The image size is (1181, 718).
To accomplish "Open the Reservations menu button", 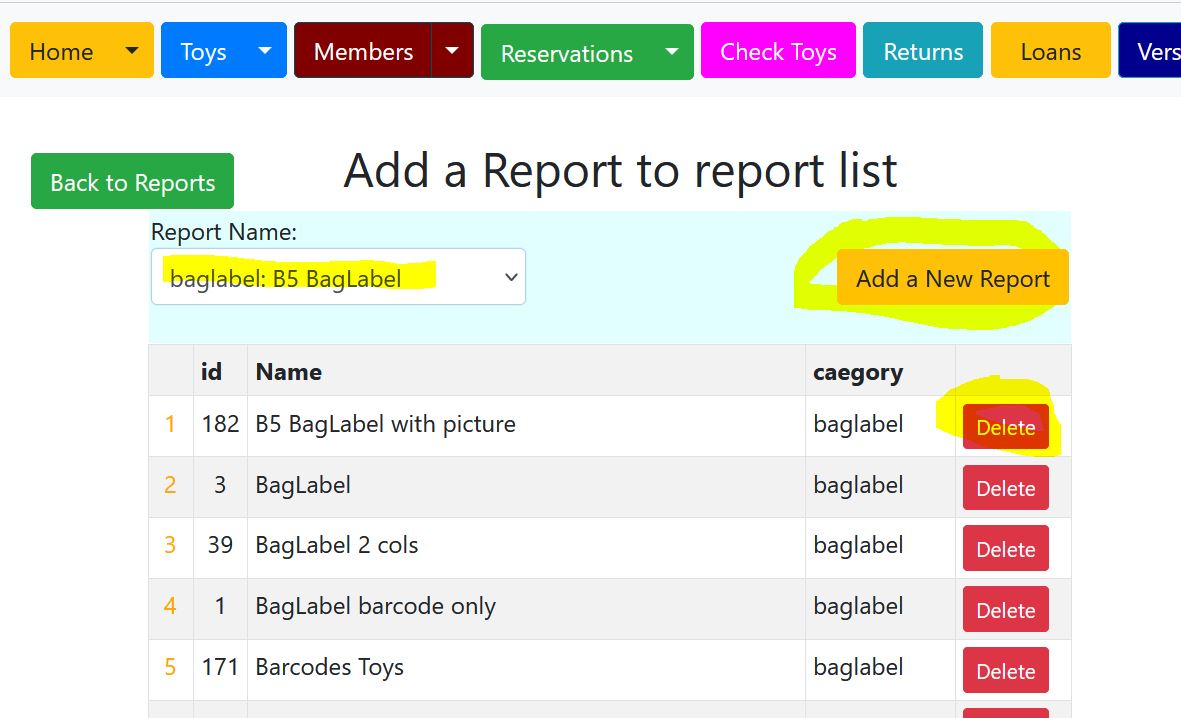I will (x=566, y=53).
